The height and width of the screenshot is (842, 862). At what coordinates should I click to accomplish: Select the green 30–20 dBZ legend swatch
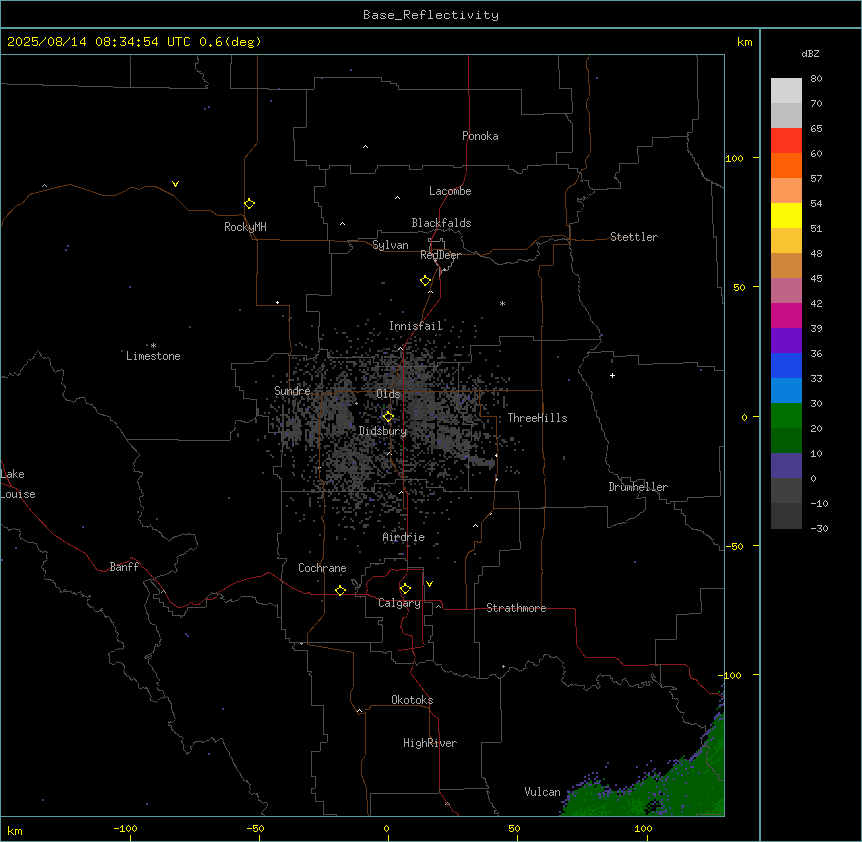click(786, 416)
